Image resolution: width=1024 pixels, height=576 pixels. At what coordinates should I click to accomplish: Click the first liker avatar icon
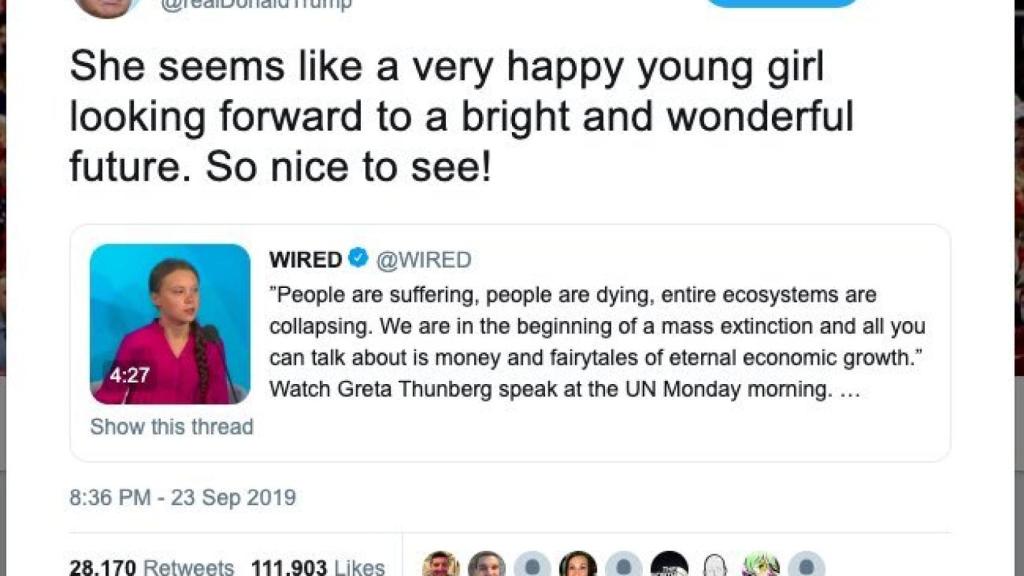pos(440,566)
